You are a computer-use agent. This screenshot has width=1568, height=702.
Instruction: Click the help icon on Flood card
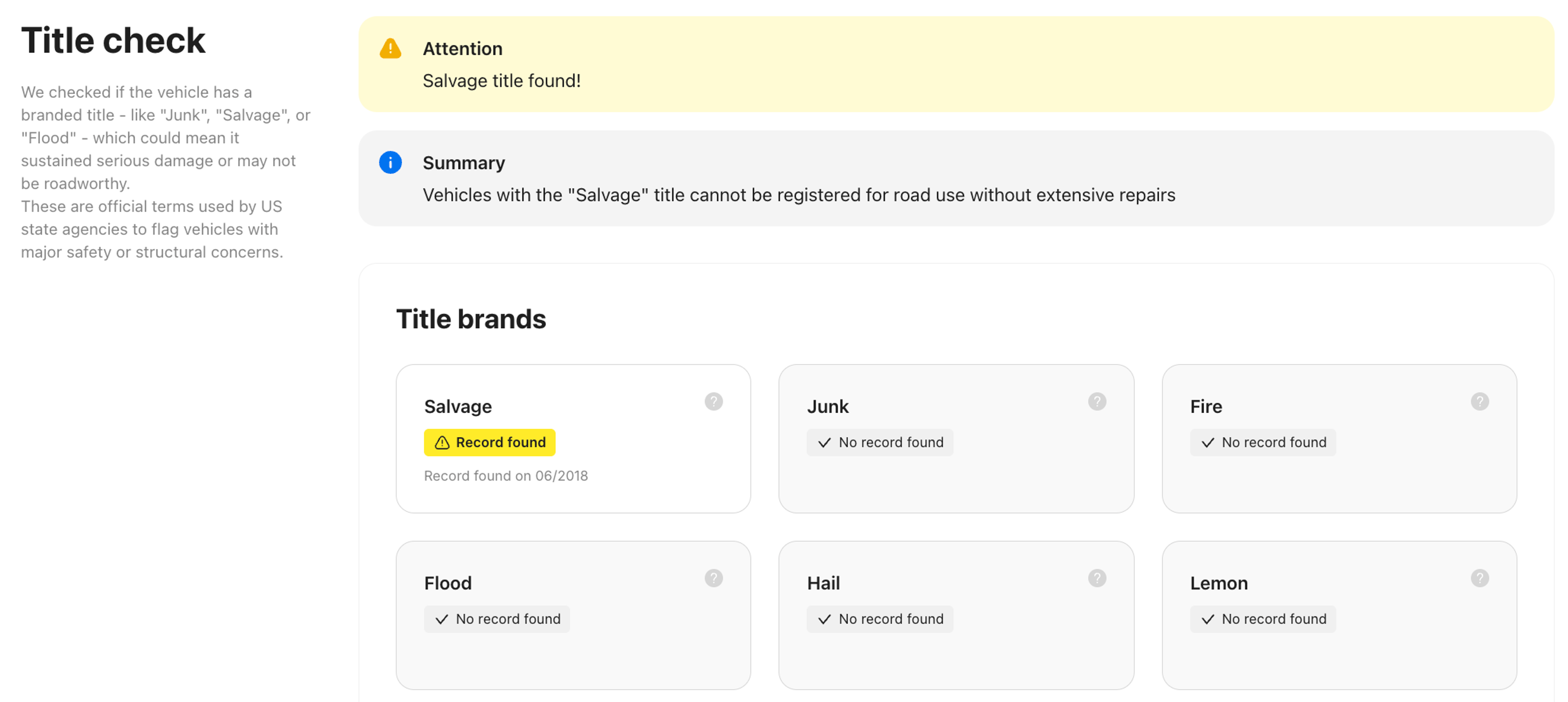713,578
